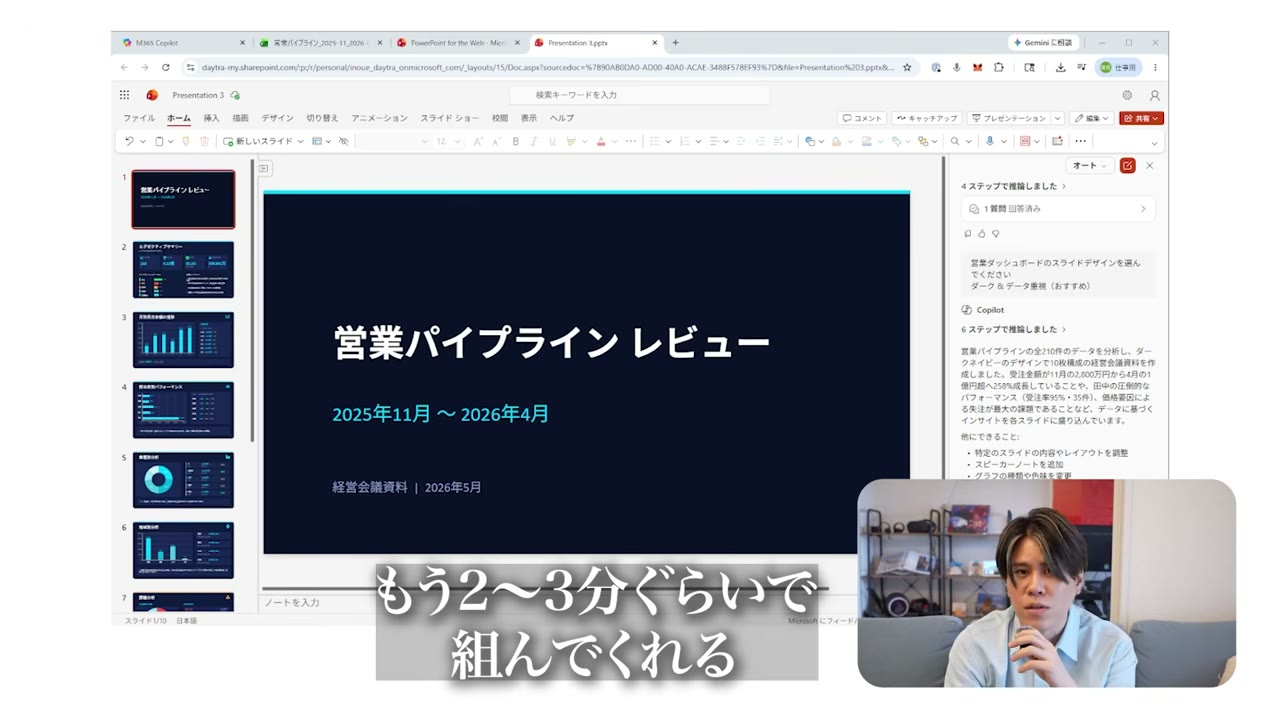Image resolution: width=1280 pixels, height=720 pixels.
Task: Open a new browser tab
Action: tap(675, 43)
